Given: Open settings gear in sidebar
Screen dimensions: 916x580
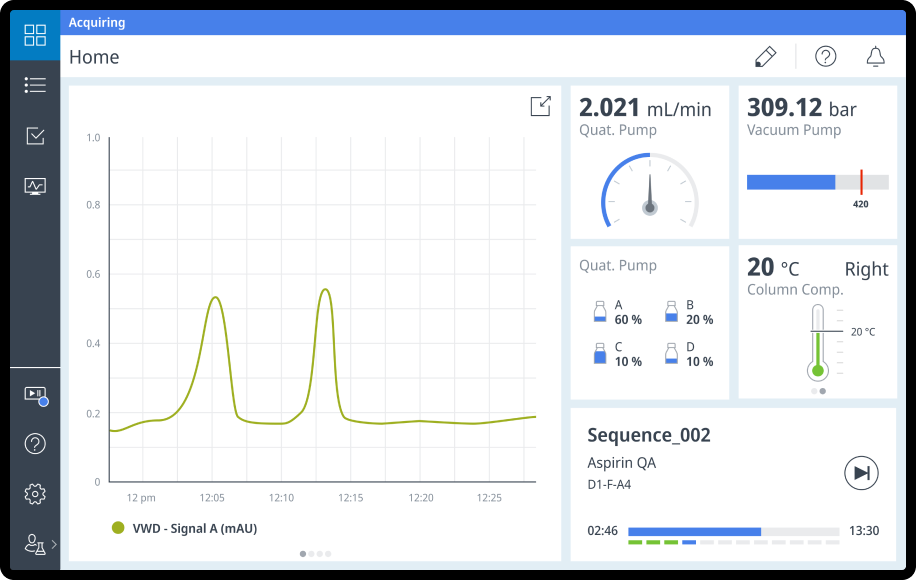Looking at the screenshot, I should coord(35,494).
